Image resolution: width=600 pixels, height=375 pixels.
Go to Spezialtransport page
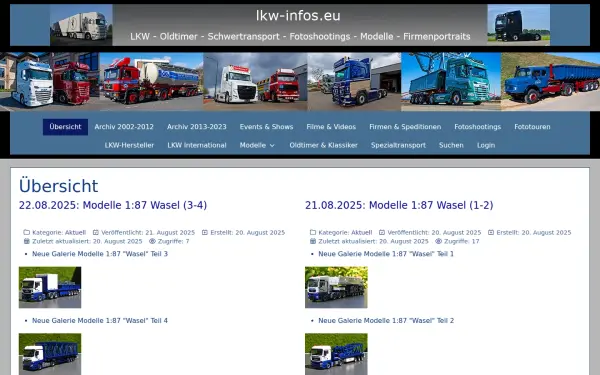point(398,145)
